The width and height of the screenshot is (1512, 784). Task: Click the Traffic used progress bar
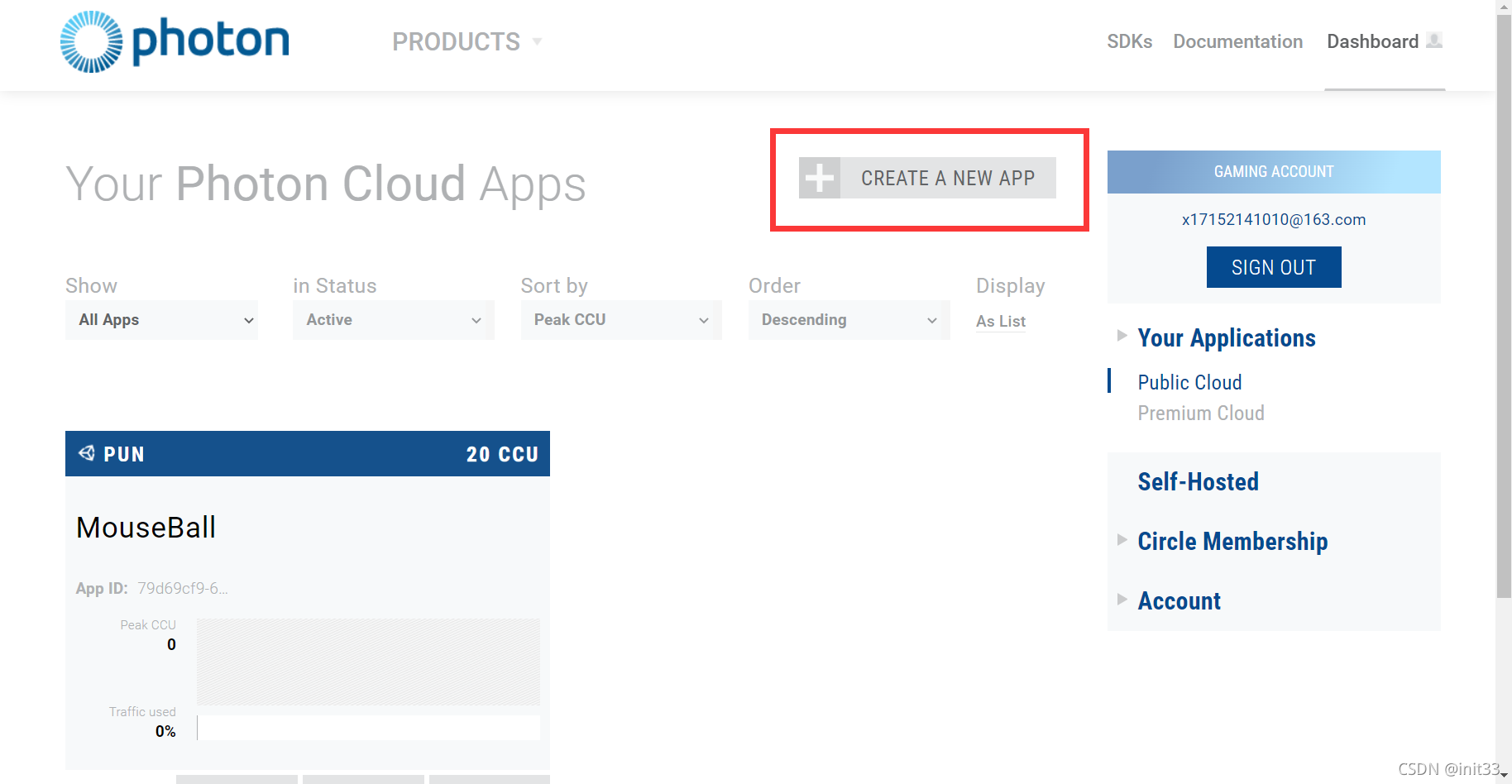[x=368, y=728]
